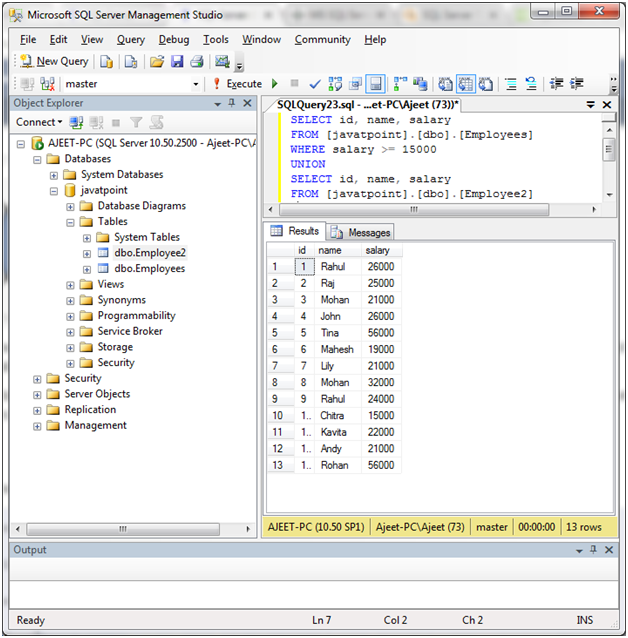Expand the Database Diagrams folder
This screenshot has width=628, height=638.
tap(70, 207)
